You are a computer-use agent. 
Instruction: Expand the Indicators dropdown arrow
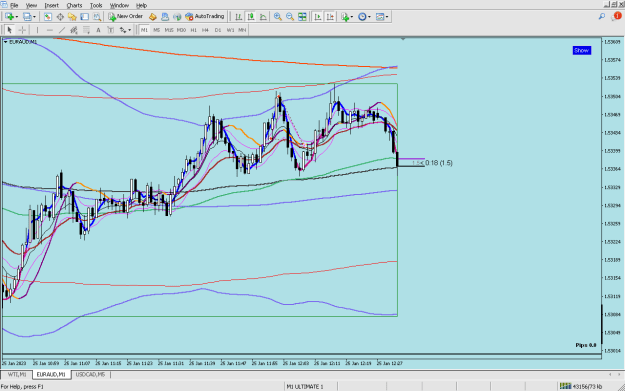click(352, 17)
